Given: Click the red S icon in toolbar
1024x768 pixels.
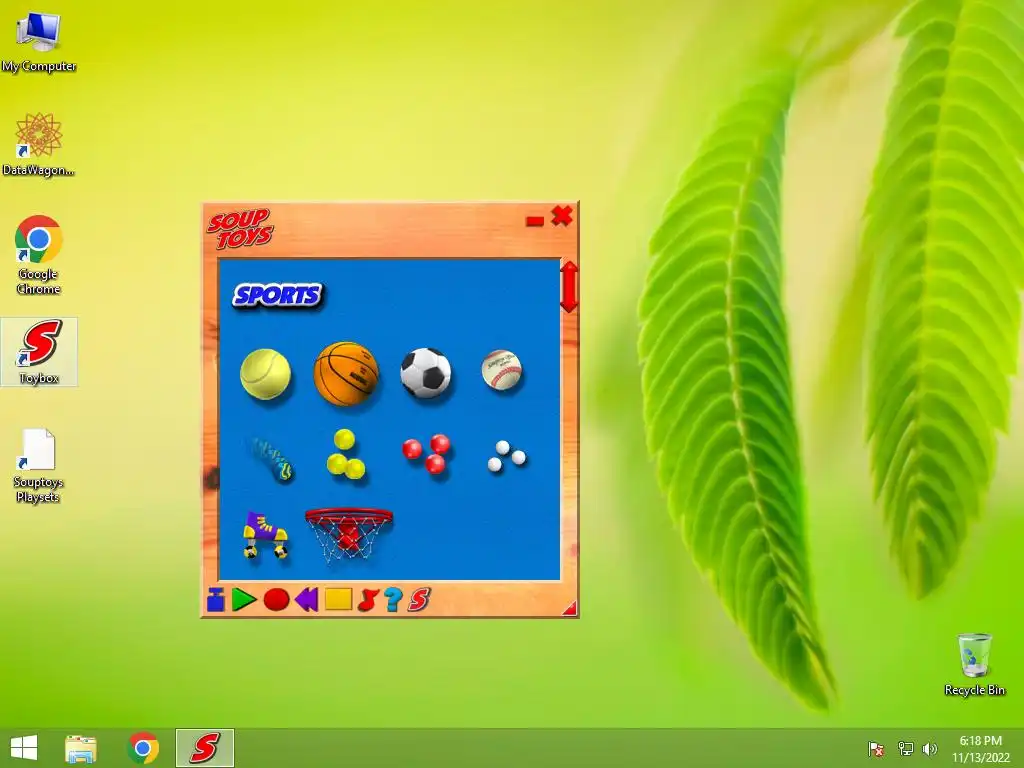Looking at the screenshot, I should (x=419, y=600).
